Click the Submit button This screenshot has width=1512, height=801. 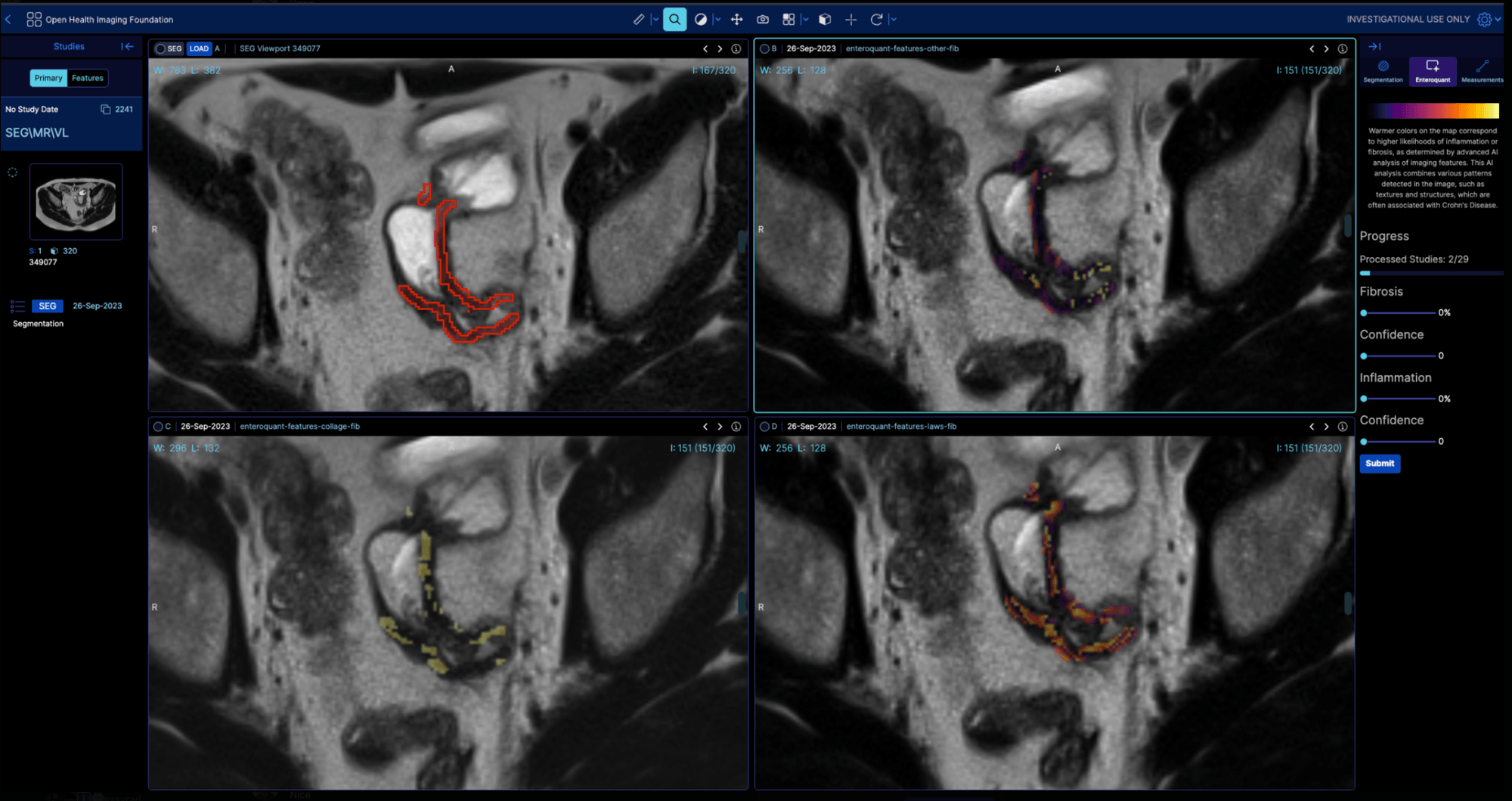coord(1380,464)
